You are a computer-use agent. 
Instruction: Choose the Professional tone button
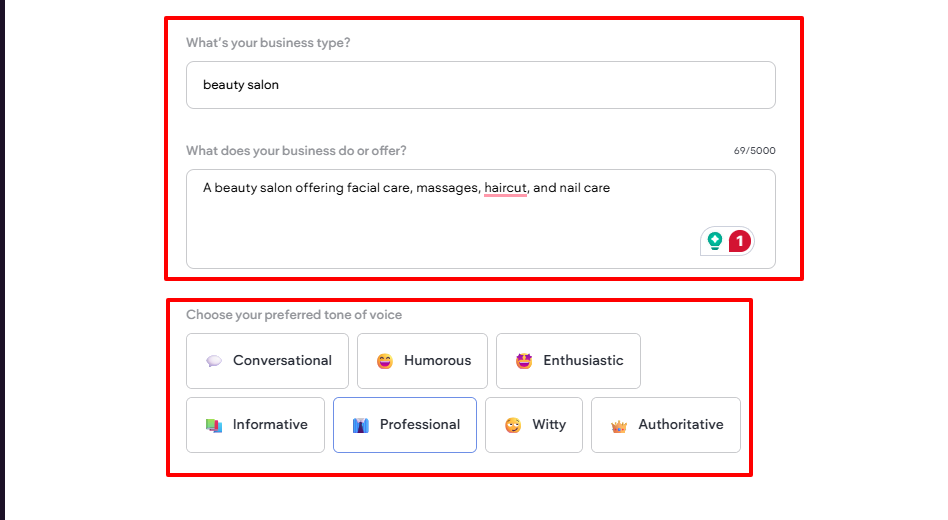pos(405,425)
